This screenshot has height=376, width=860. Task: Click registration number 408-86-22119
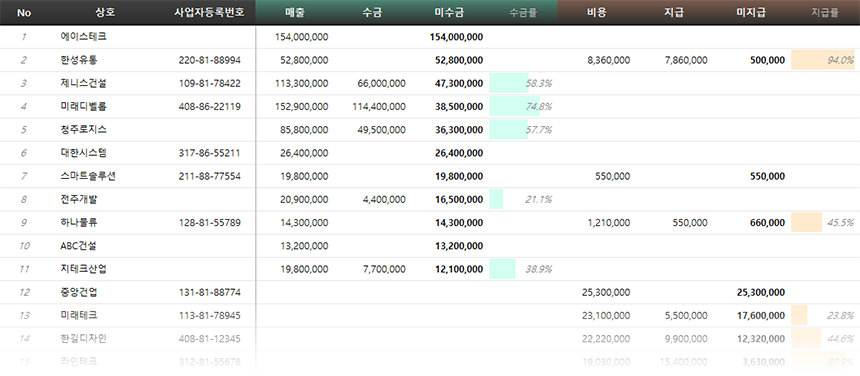coord(210,106)
